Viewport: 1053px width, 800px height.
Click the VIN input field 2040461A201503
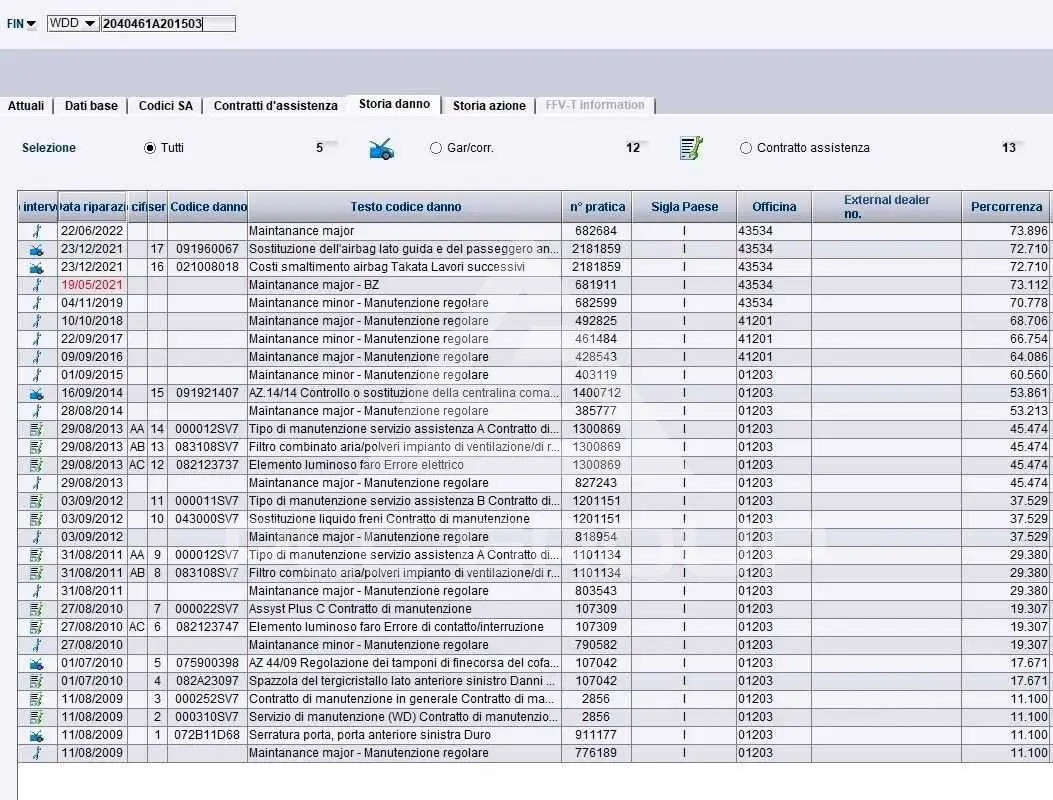[168, 24]
